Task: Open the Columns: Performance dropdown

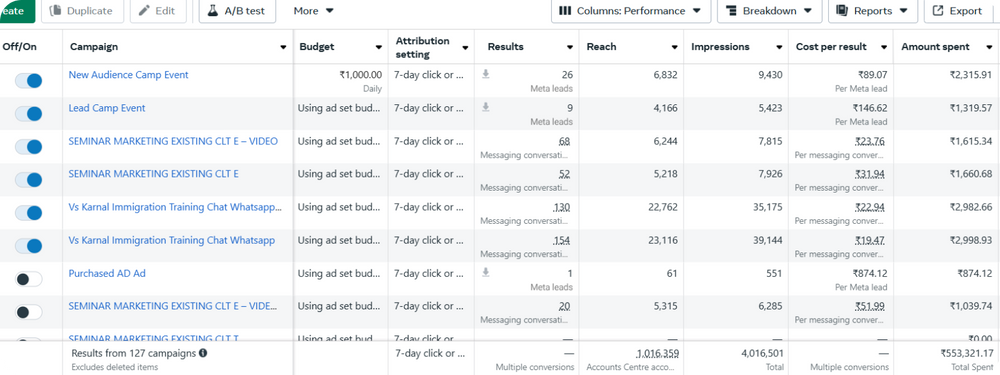Action: coord(629,11)
